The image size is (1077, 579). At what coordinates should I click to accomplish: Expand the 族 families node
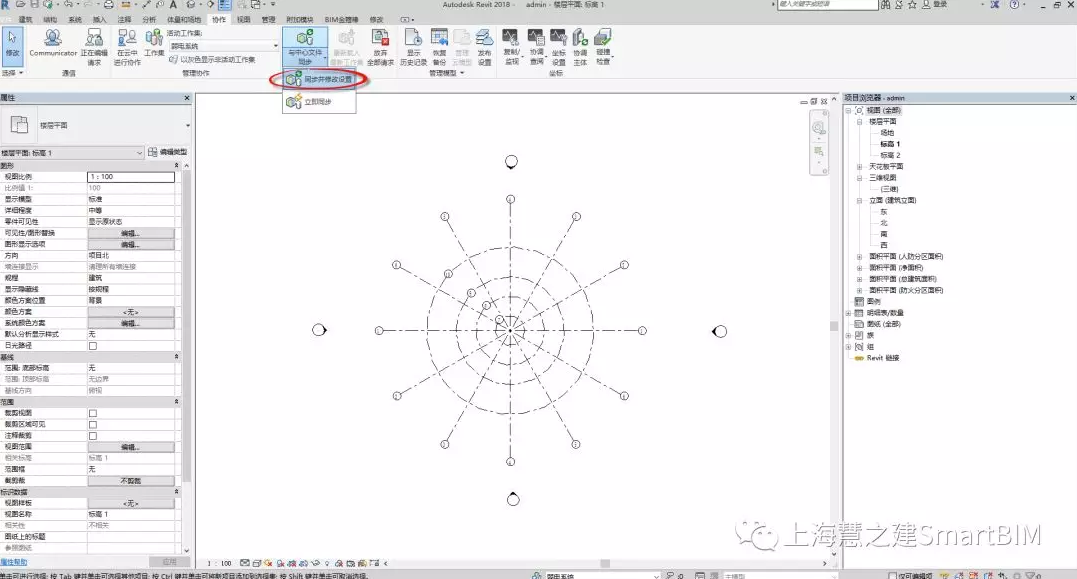[848, 335]
